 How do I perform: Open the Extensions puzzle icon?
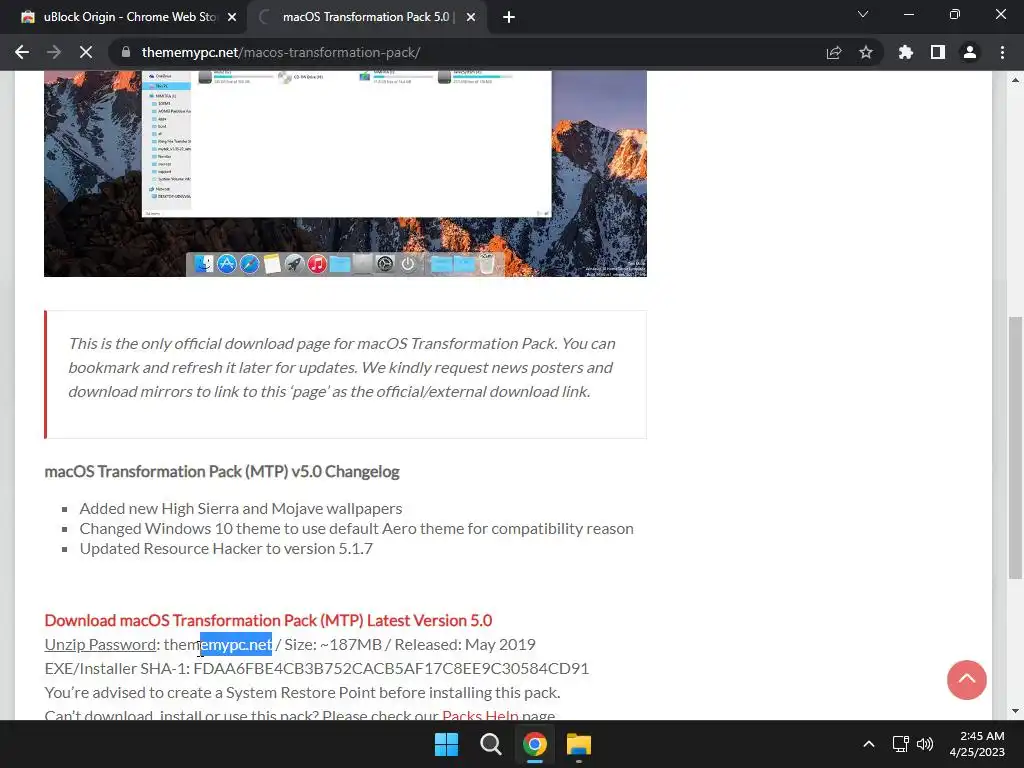(x=906, y=52)
